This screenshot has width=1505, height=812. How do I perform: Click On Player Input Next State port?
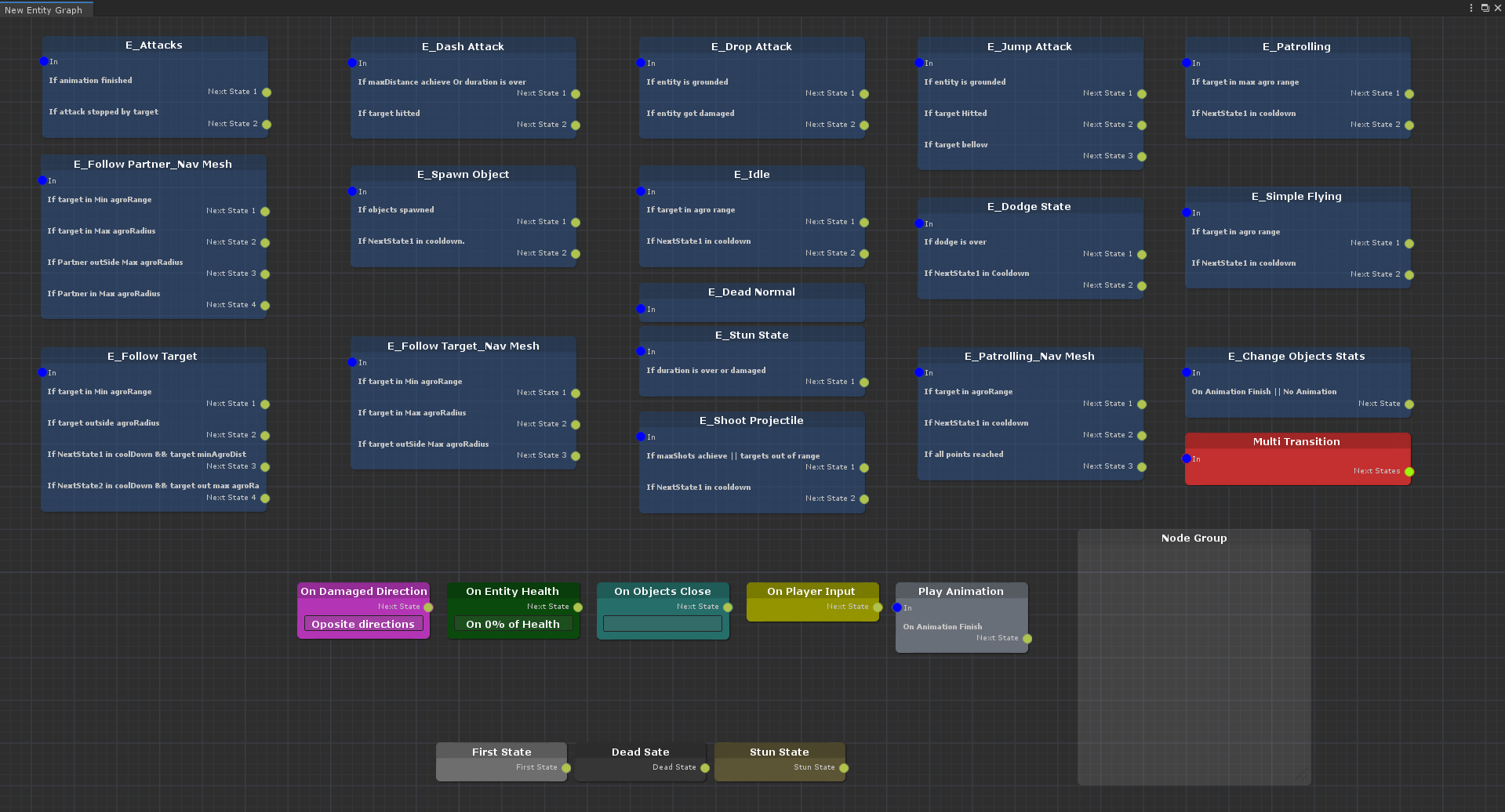(878, 607)
